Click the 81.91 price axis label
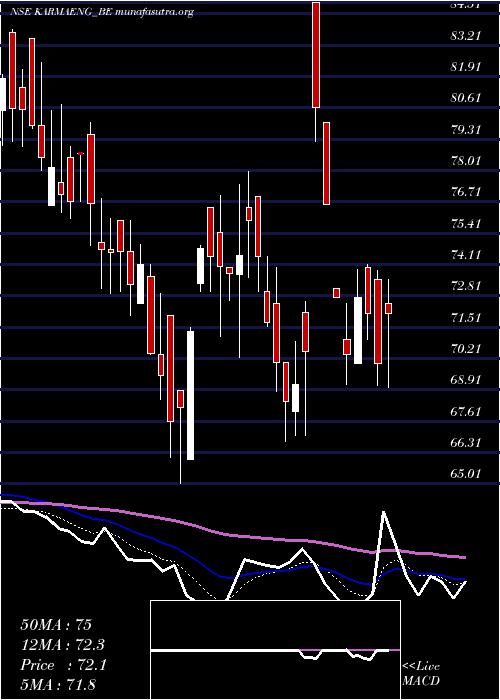 coord(466,67)
